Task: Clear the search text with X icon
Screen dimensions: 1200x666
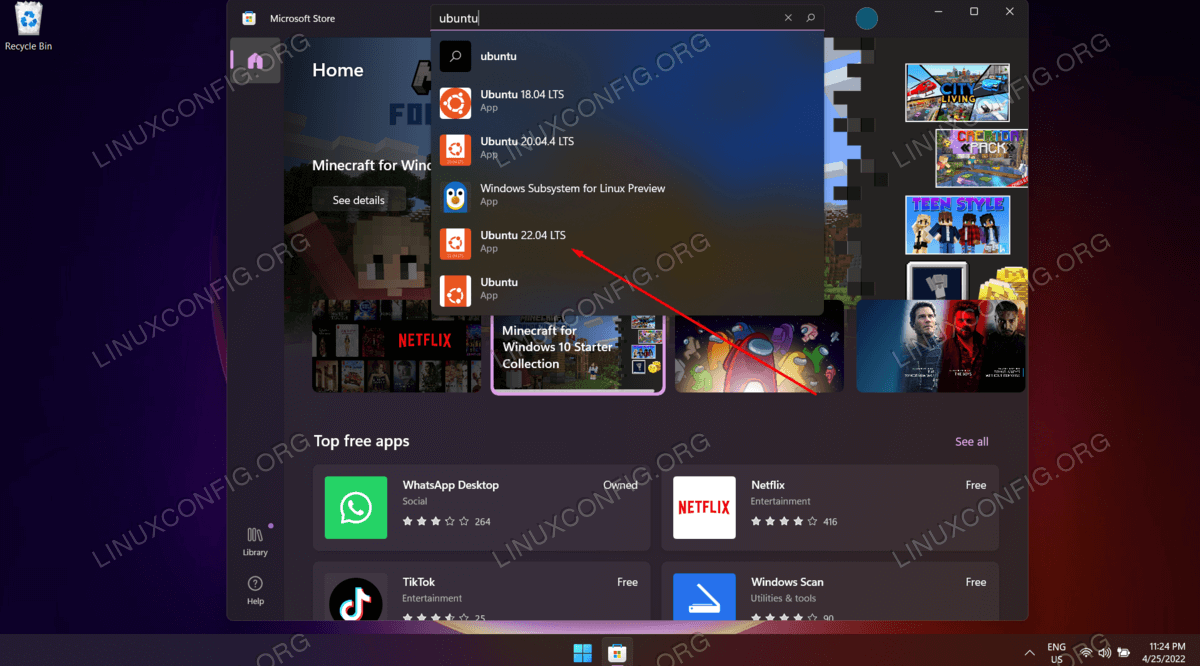Action: coord(788,18)
